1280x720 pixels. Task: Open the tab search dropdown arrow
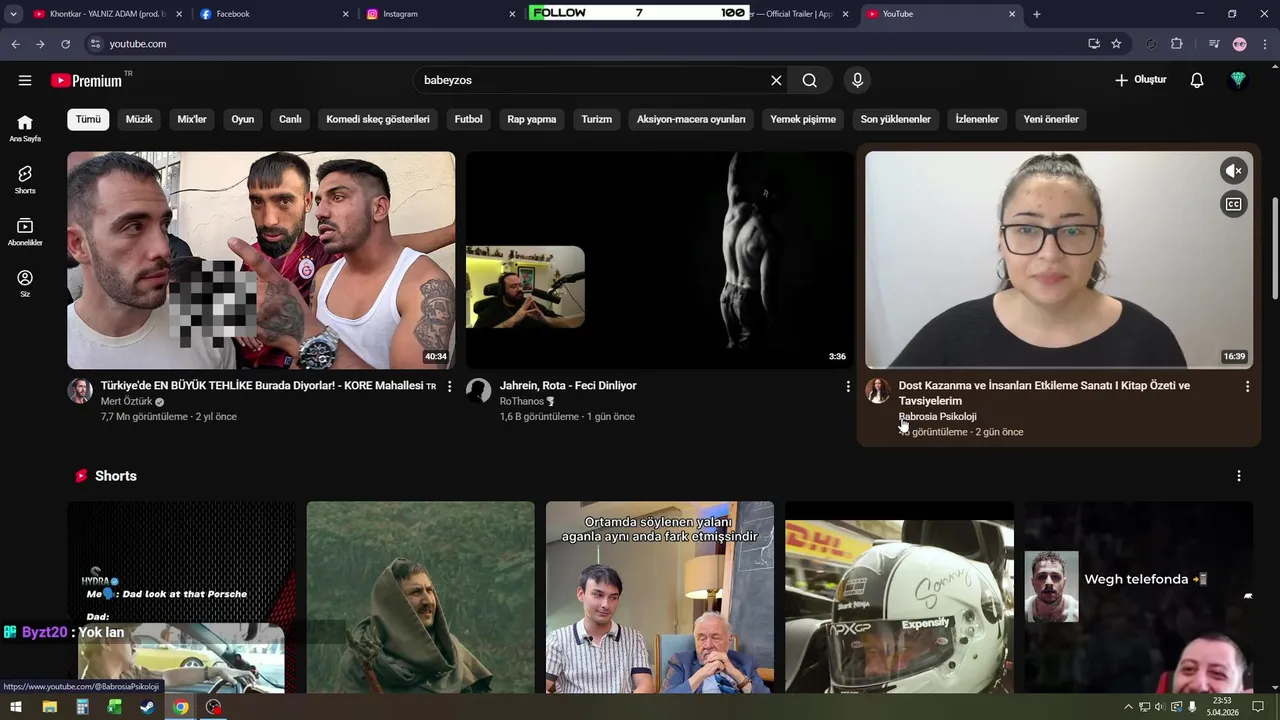coord(14,14)
